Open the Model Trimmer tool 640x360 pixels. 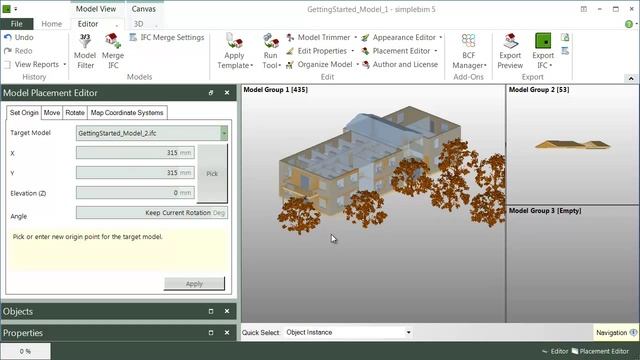pyautogui.click(x=319, y=37)
